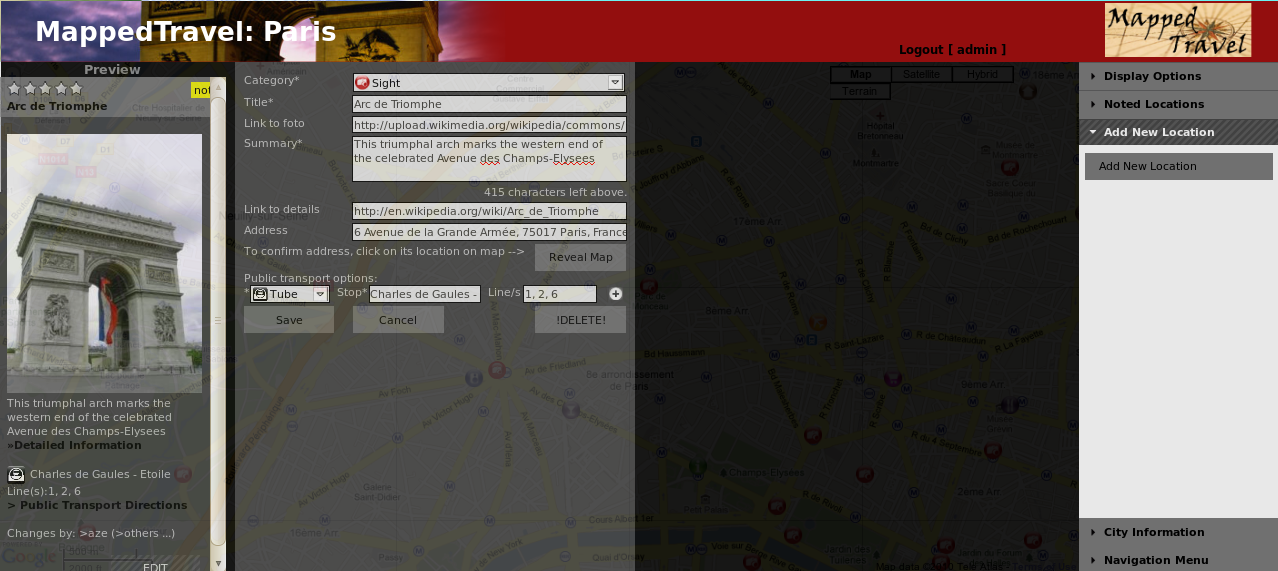Viewport: 1278px width, 571px height.
Task: Open the Detailed Information link
Action: (x=74, y=445)
